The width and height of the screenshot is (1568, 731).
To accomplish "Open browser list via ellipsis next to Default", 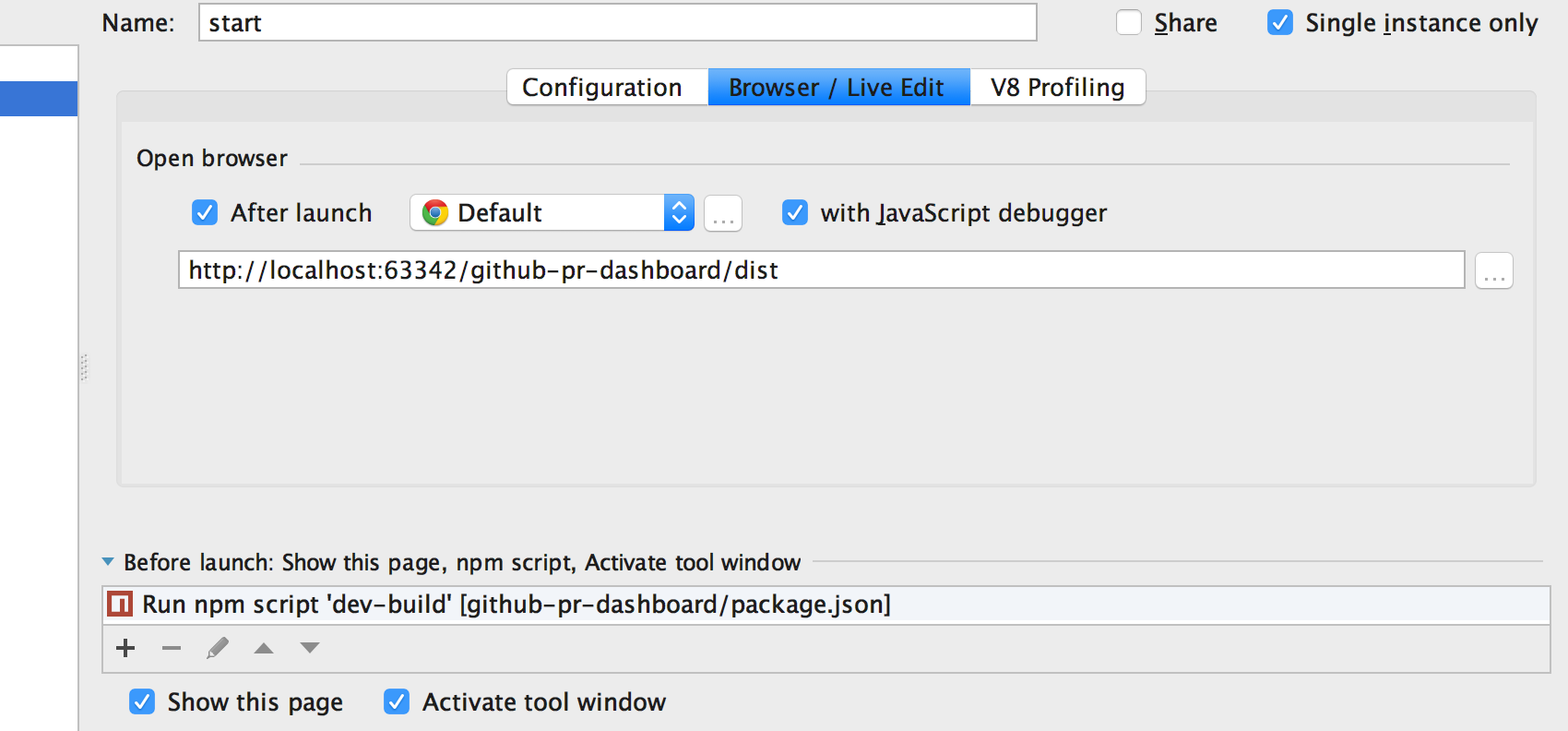I will [723, 213].
